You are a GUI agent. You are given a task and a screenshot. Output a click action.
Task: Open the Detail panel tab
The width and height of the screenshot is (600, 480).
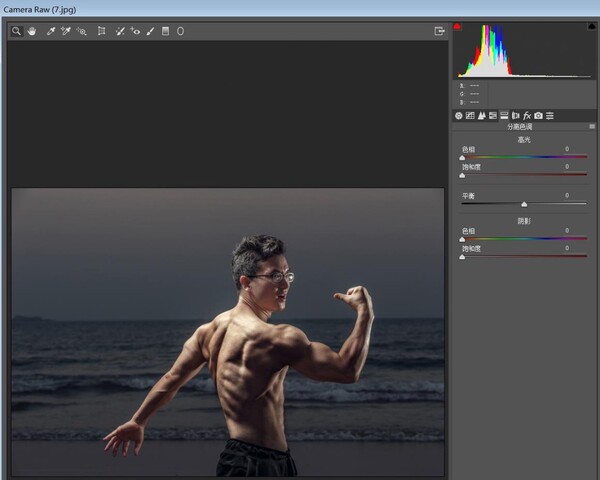pos(481,116)
